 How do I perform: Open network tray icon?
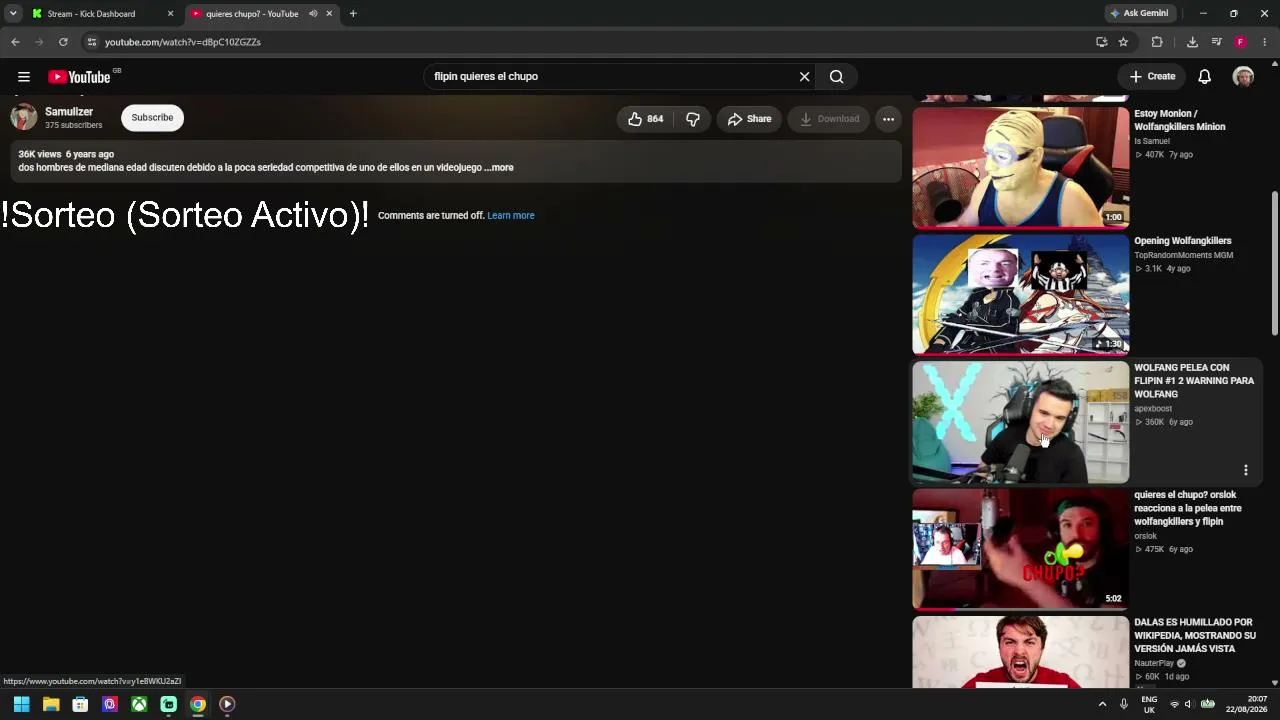click(x=1174, y=704)
